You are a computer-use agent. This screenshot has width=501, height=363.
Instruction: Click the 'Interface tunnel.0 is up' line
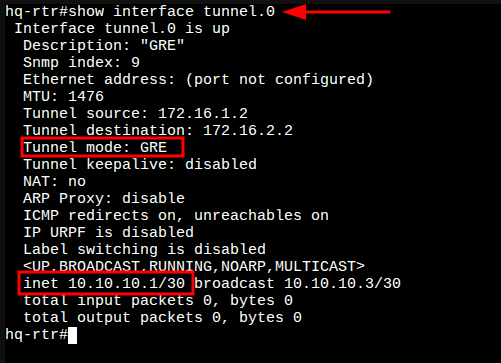click(x=122, y=29)
